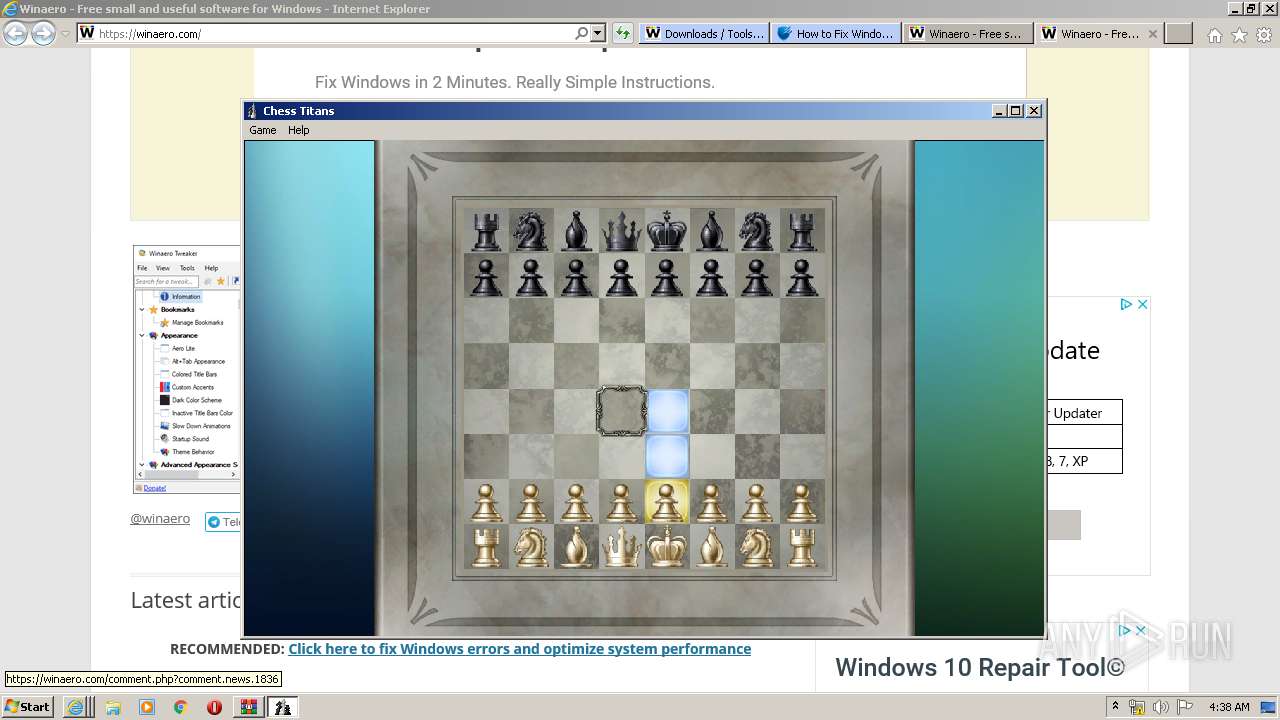The image size is (1280, 720).
Task: Select the white pawn on d2
Action: 622,502
